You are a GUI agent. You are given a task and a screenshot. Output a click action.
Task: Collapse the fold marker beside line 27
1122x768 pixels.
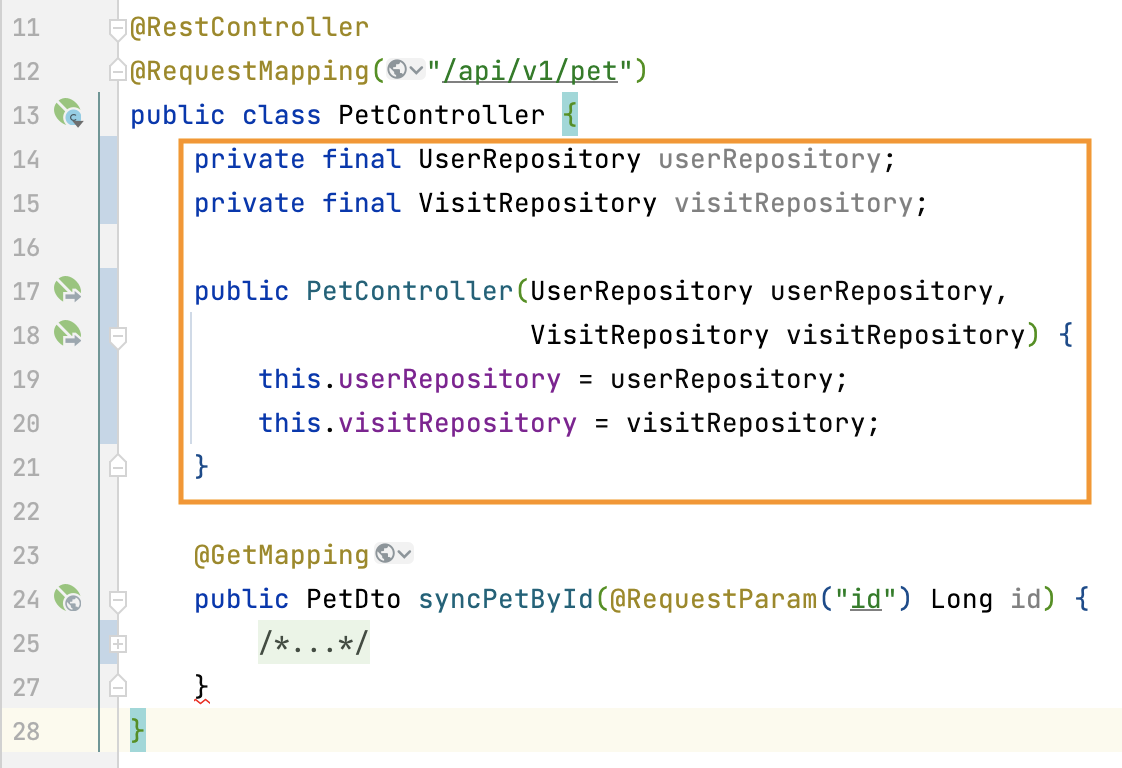click(x=117, y=687)
